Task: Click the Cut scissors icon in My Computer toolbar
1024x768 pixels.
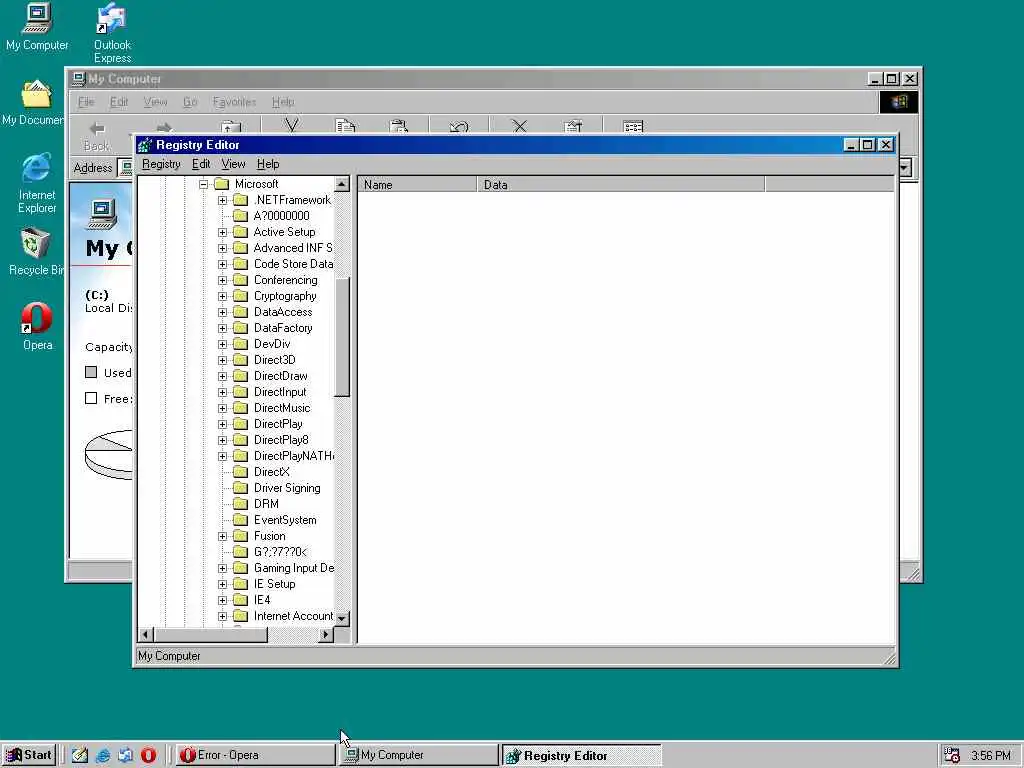Action: pos(291,125)
